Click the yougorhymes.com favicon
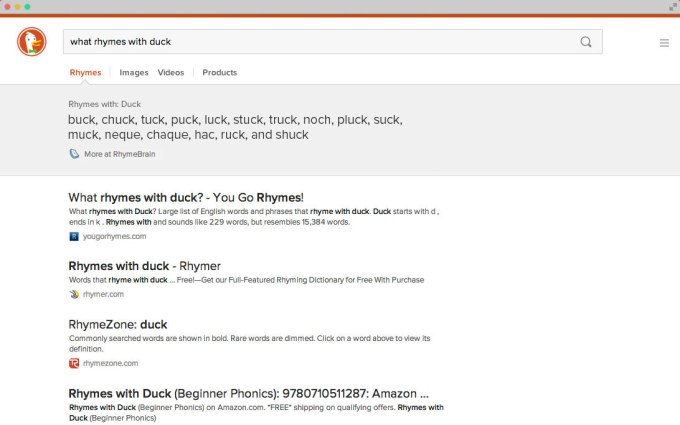The height and width of the screenshot is (425, 680). click(x=74, y=237)
